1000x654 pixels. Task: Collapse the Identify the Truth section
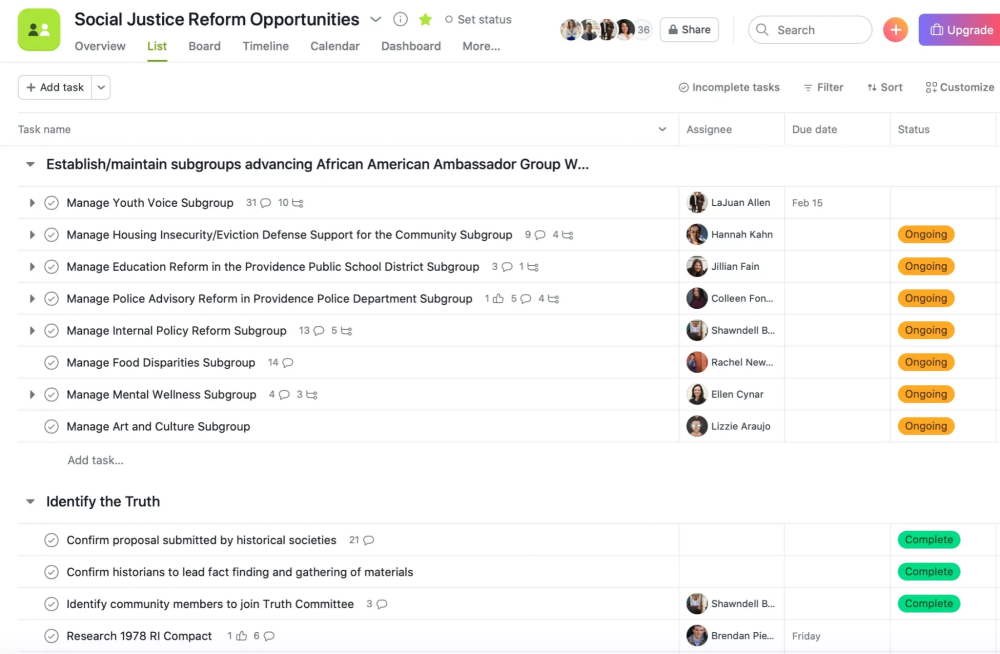(30, 502)
